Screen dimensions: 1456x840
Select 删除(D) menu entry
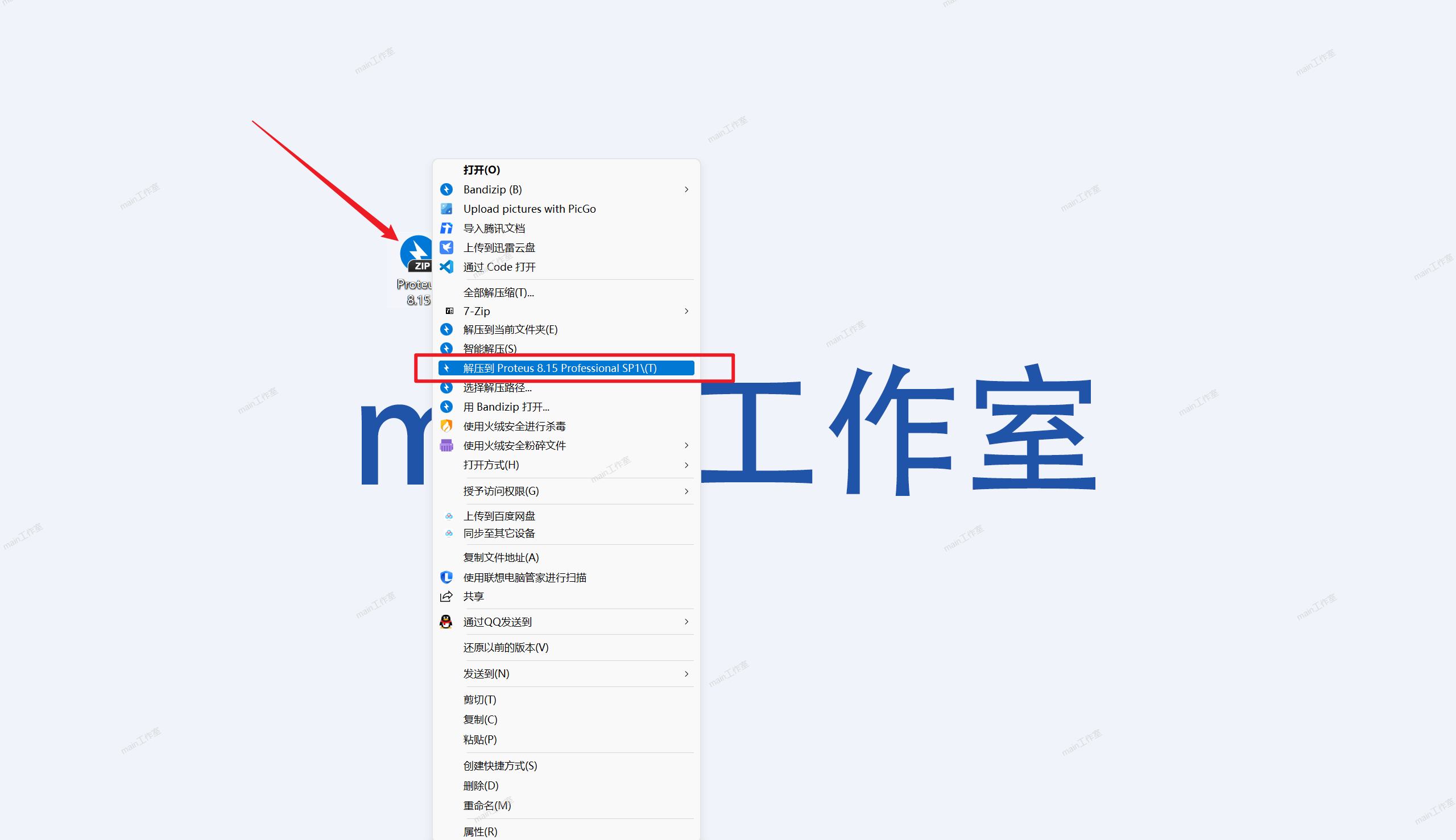[x=566, y=785]
